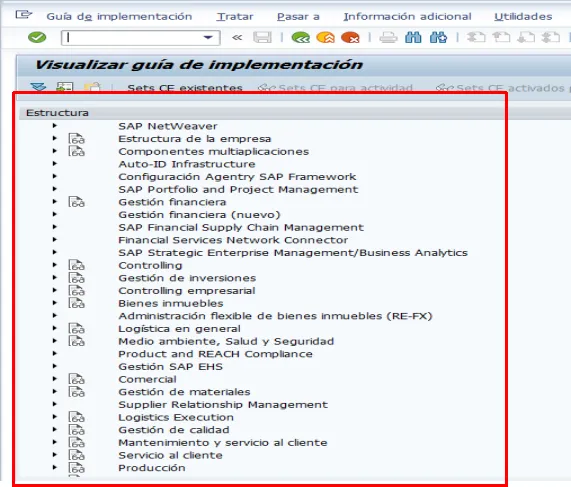Expand the Gestión financiera (nuevo) node
The image size is (571, 487).
tap(55, 214)
